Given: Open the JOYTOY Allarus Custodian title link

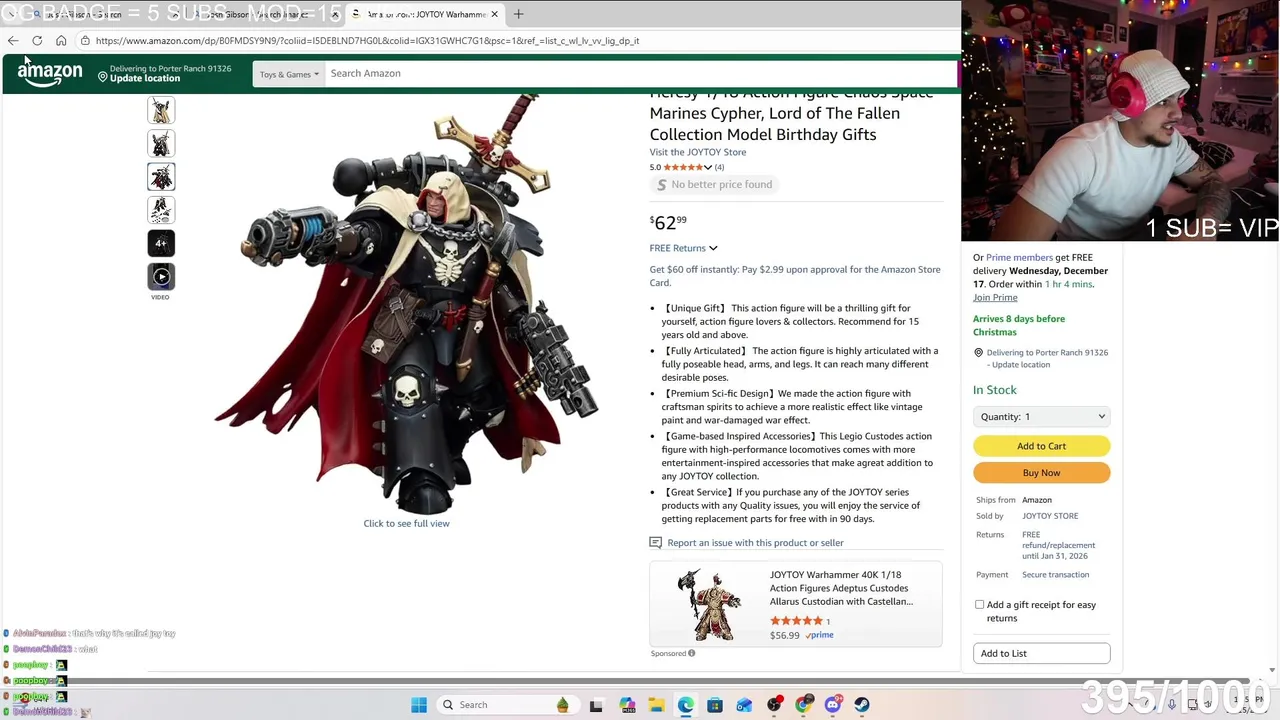Looking at the screenshot, I should (841, 588).
